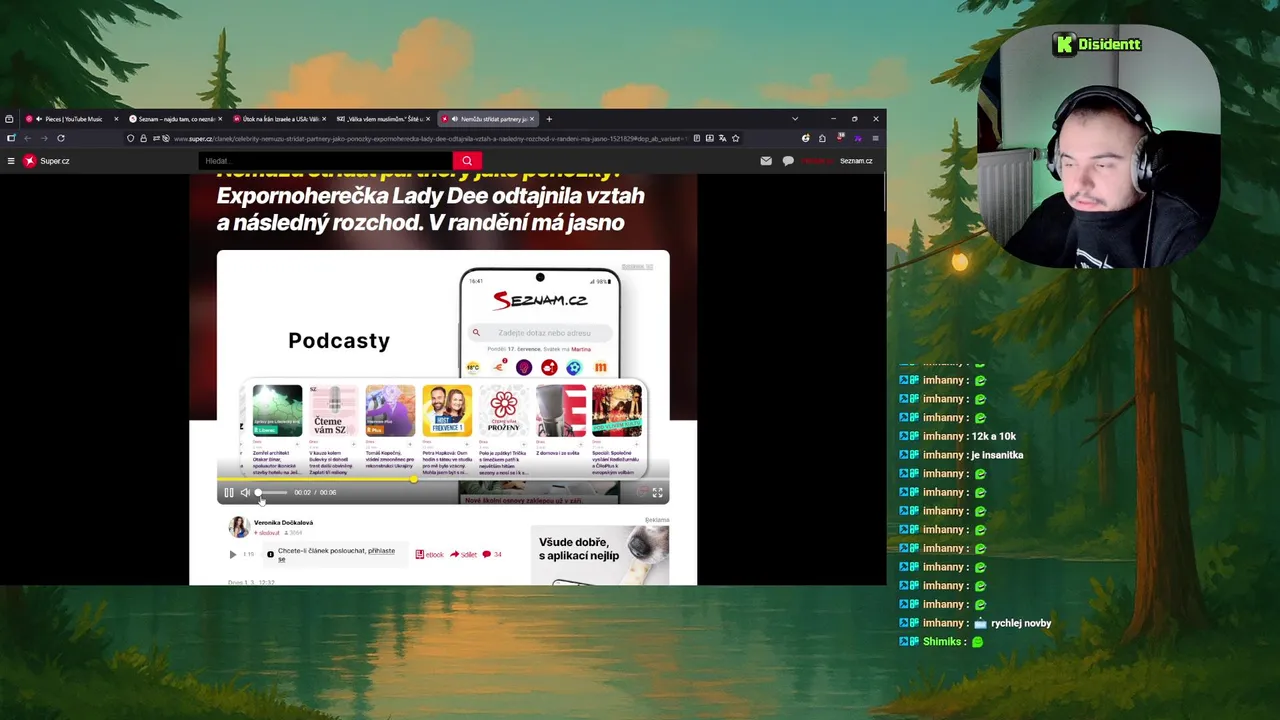Click the translate page icon

[x=722, y=138]
